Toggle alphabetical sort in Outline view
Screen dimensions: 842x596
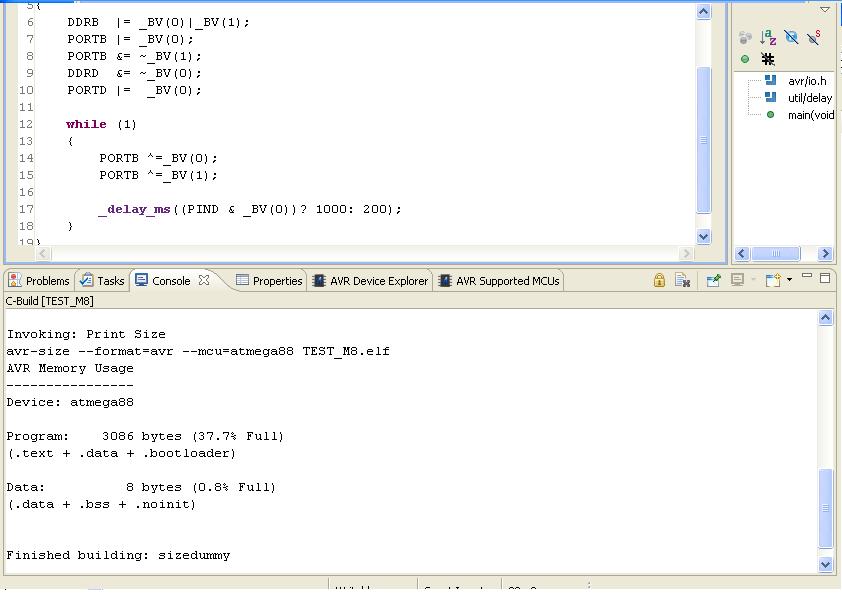pyautogui.click(x=768, y=38)
